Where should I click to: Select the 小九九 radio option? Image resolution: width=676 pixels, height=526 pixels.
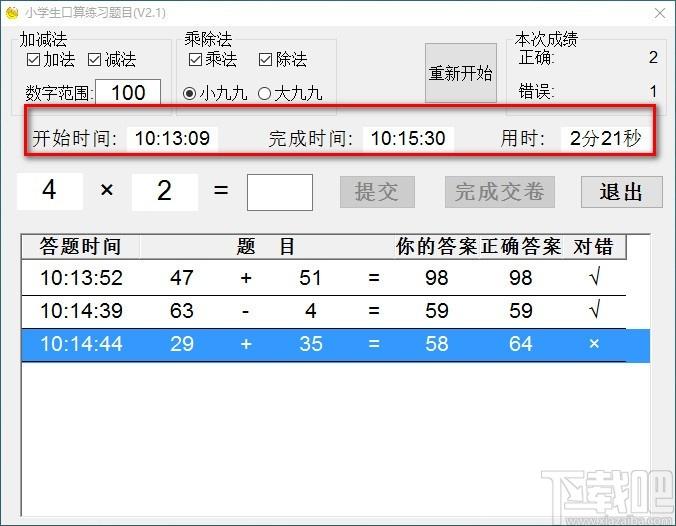tap(215, 94)
